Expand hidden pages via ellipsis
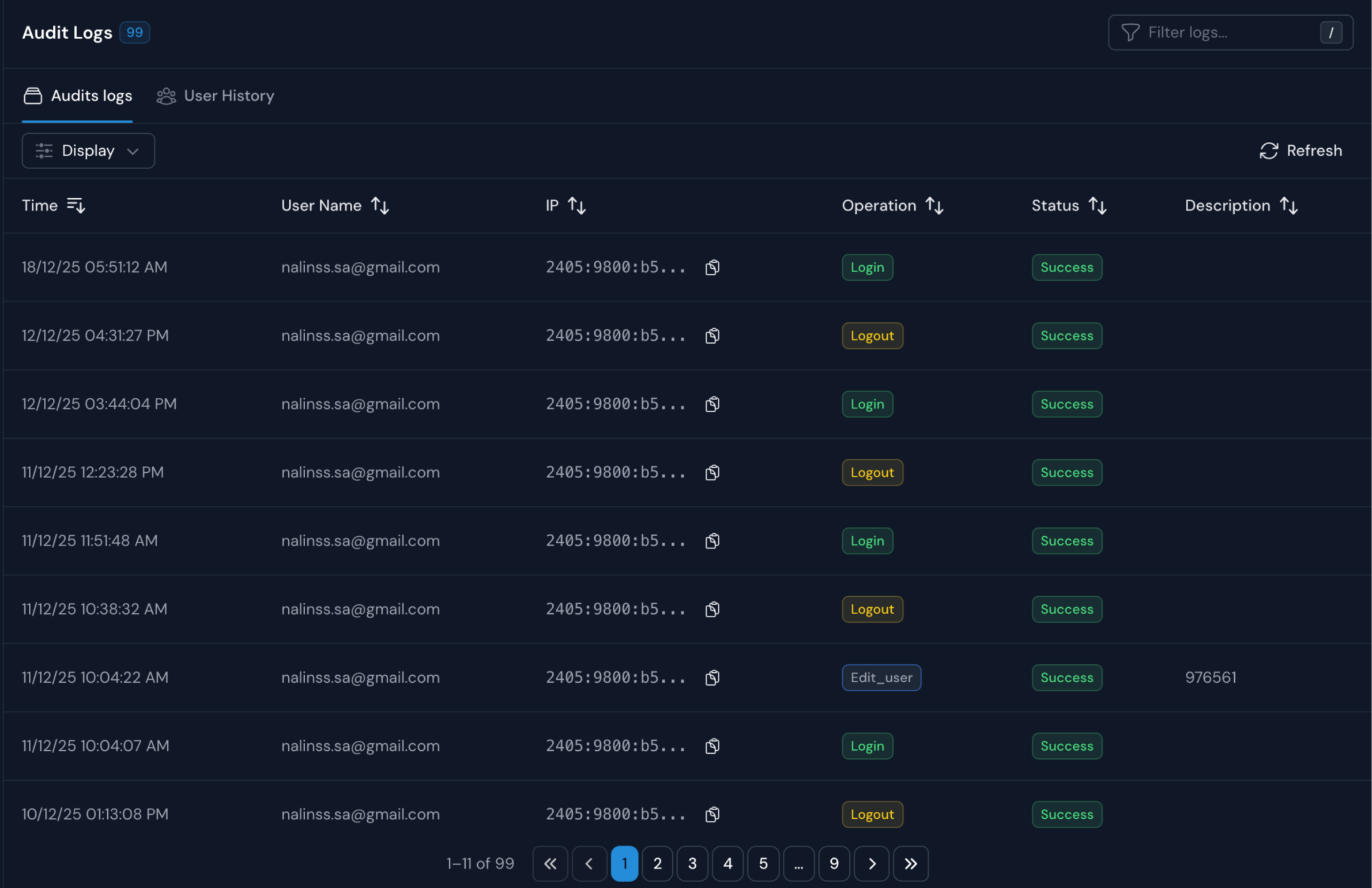The image size is (1372, 888). point(798,863)
